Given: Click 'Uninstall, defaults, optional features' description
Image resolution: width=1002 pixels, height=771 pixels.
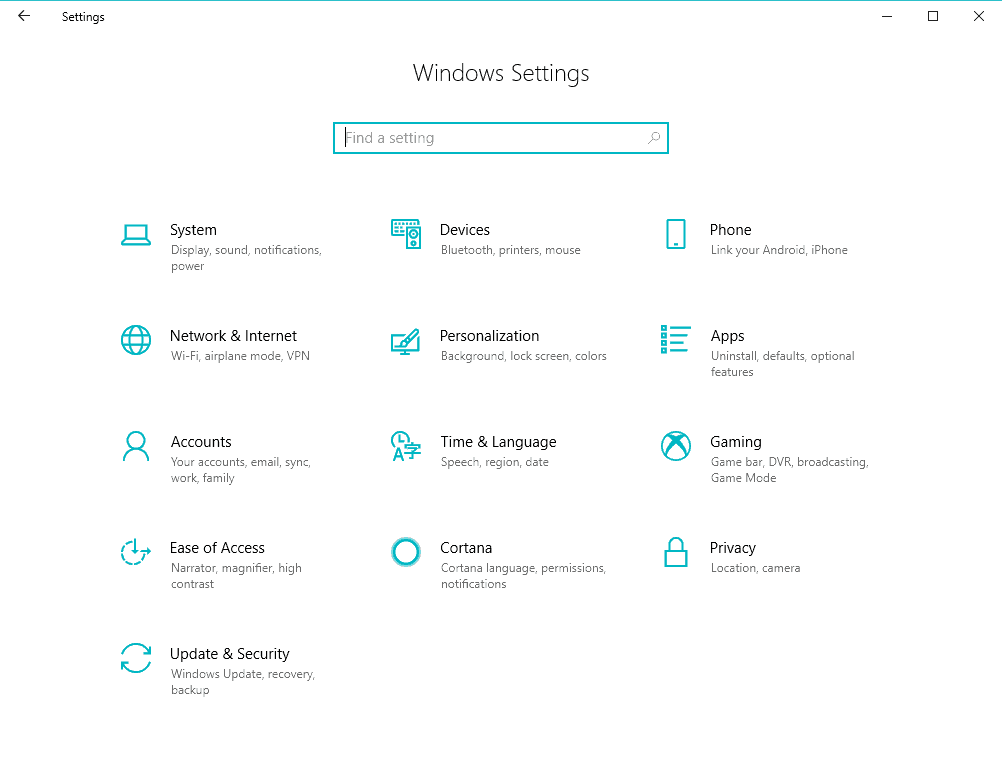Looking at the screenshot, I should [782, 363].
